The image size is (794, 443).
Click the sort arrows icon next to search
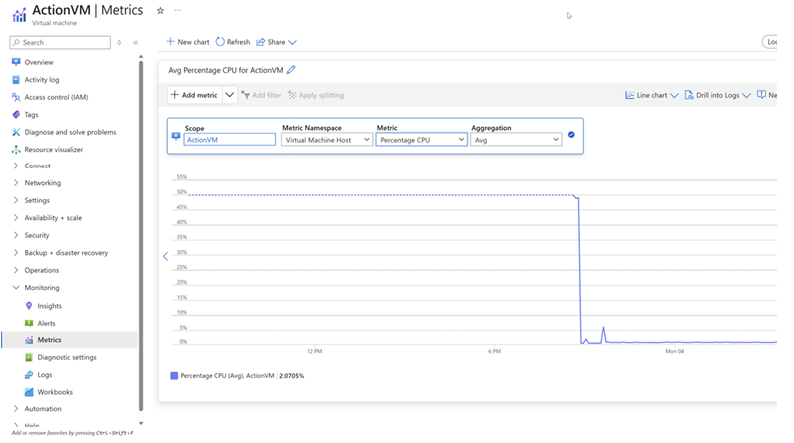[x=119, y=43]
